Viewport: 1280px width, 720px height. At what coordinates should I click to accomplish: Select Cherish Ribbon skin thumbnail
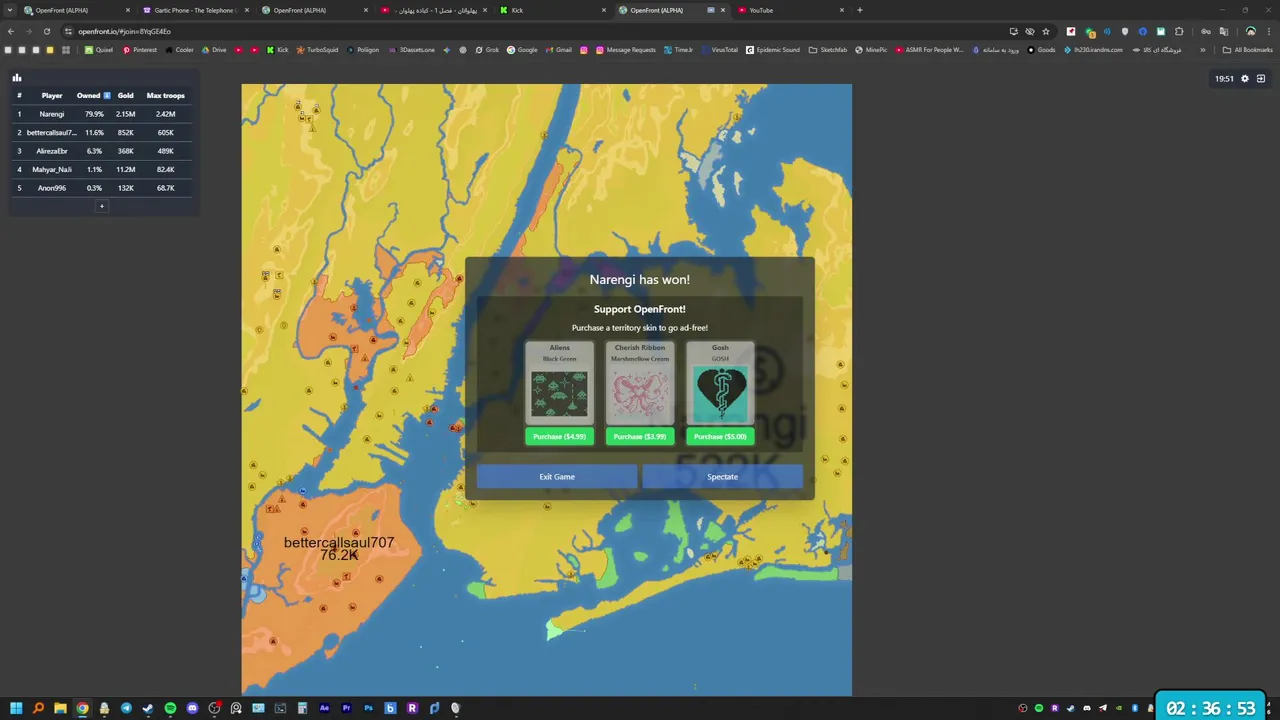pos(640,393)
